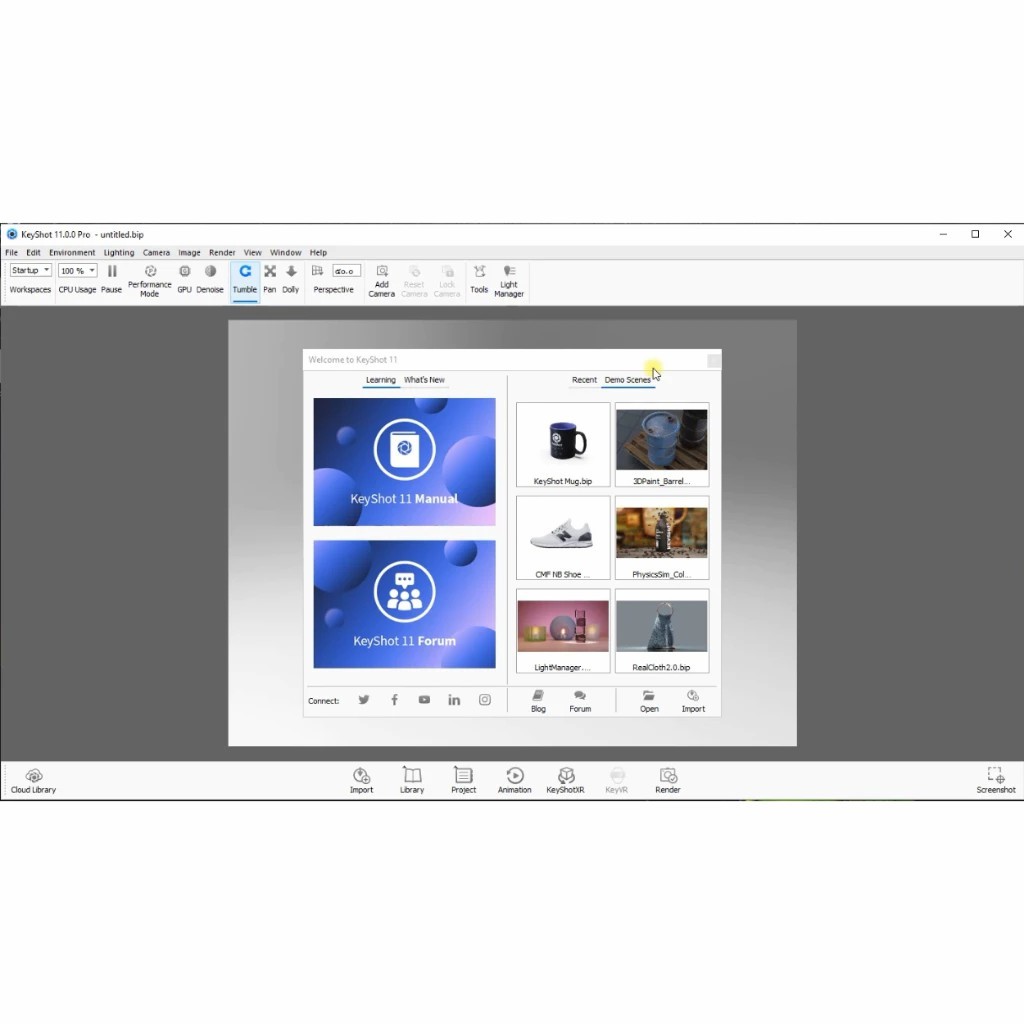Open the Environment menu
Image resolution: width=1024 pixels, height=1024 pixels.
pos(72,253)
